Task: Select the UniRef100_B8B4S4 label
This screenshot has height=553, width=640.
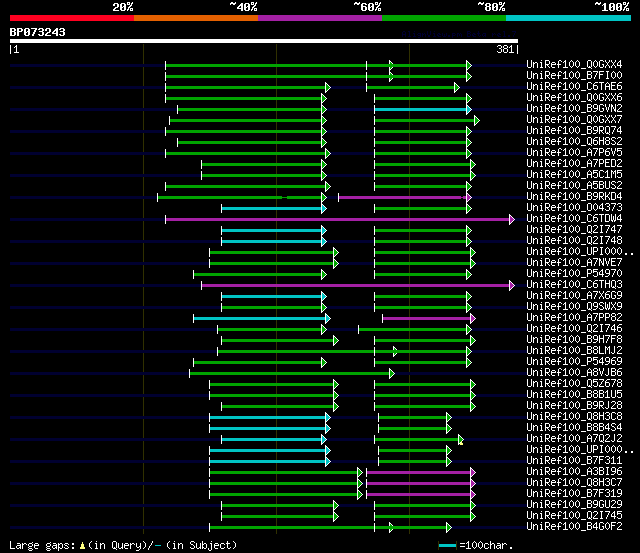Action: (x=574, y=428)
